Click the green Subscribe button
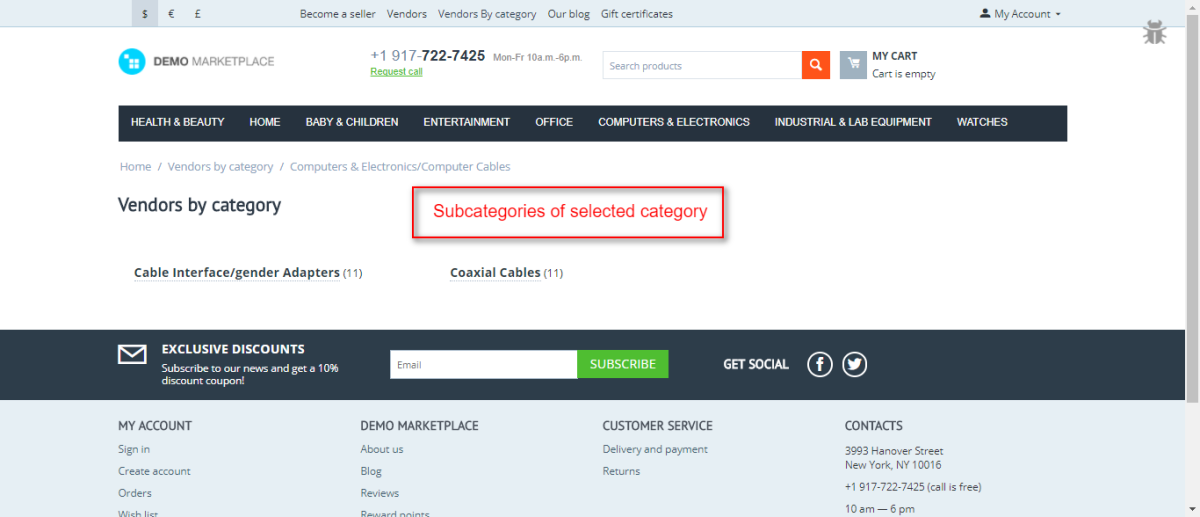Viewport: 1200px width, 517px height. click(x=623, y=364)
